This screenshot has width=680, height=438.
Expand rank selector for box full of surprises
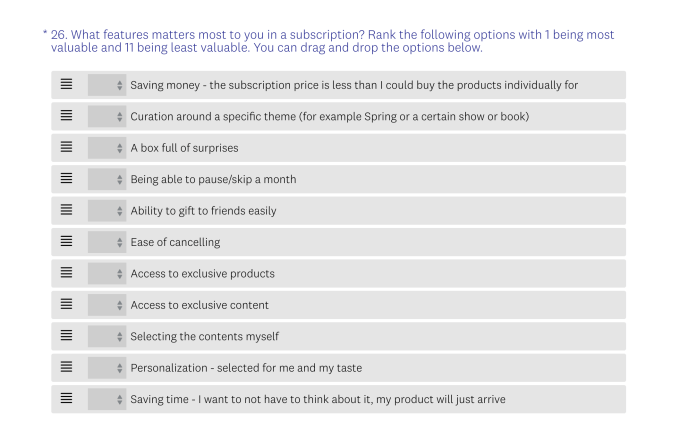tap(107, 147)
